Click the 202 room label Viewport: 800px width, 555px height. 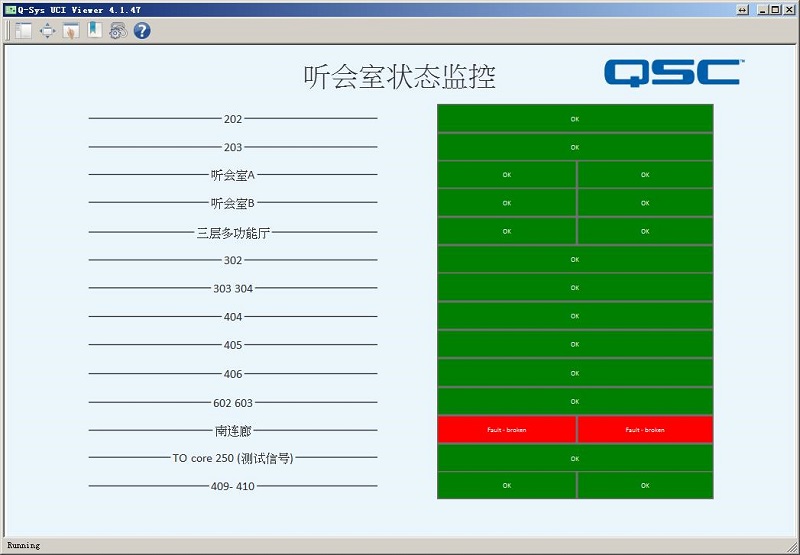[x=233, y=119]
